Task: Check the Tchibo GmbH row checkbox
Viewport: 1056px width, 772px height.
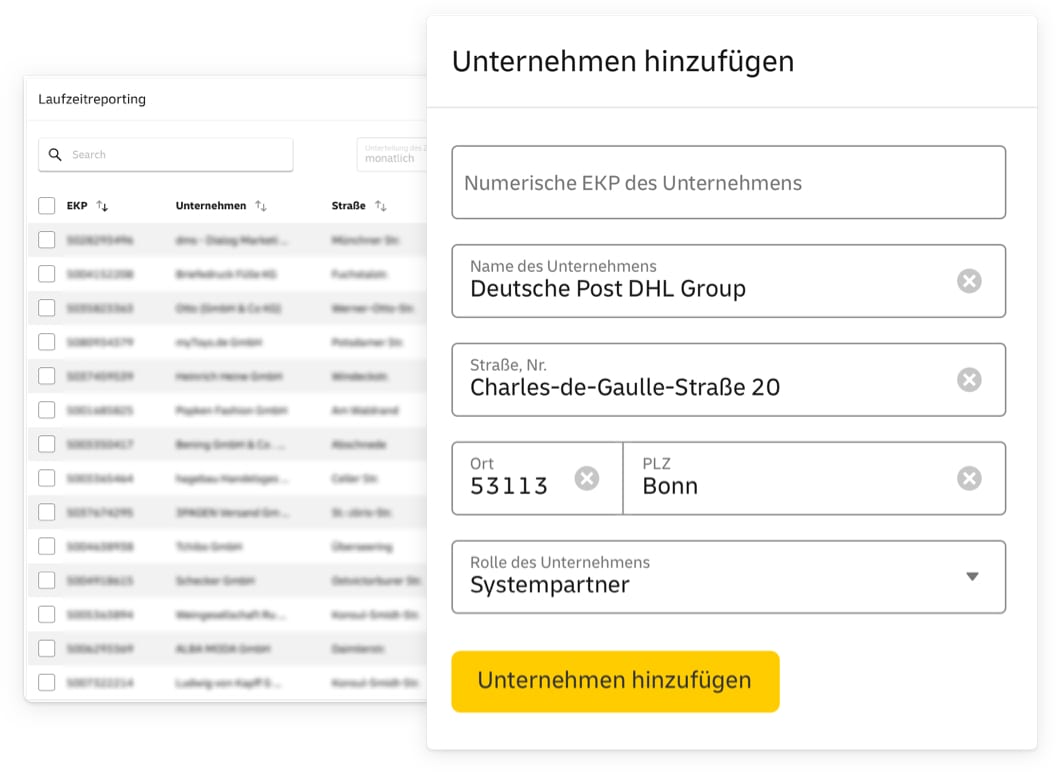Action: [x=47, y=546]
